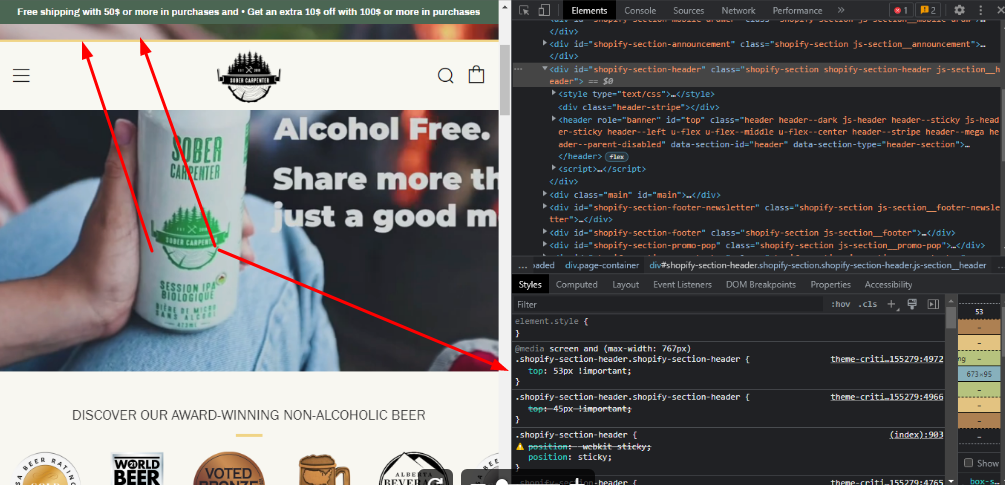Image resolution: width=1005 pixels, height=485 pixels.
Task: Expand the shopify-section-footer div node
Action: coord(545,232)
